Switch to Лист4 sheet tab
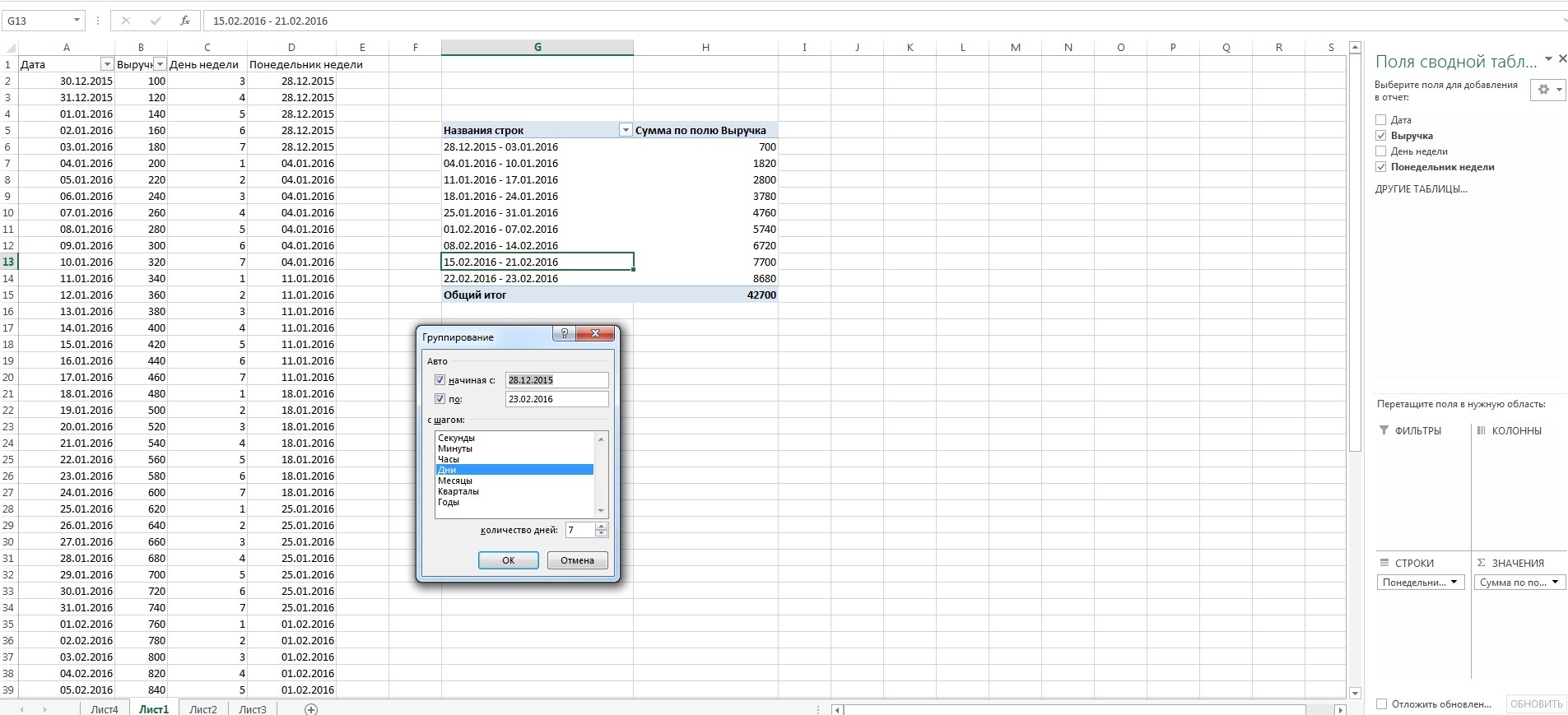Image resolution: width=1568 pixels, height=715 pixels. click(105, 708)
